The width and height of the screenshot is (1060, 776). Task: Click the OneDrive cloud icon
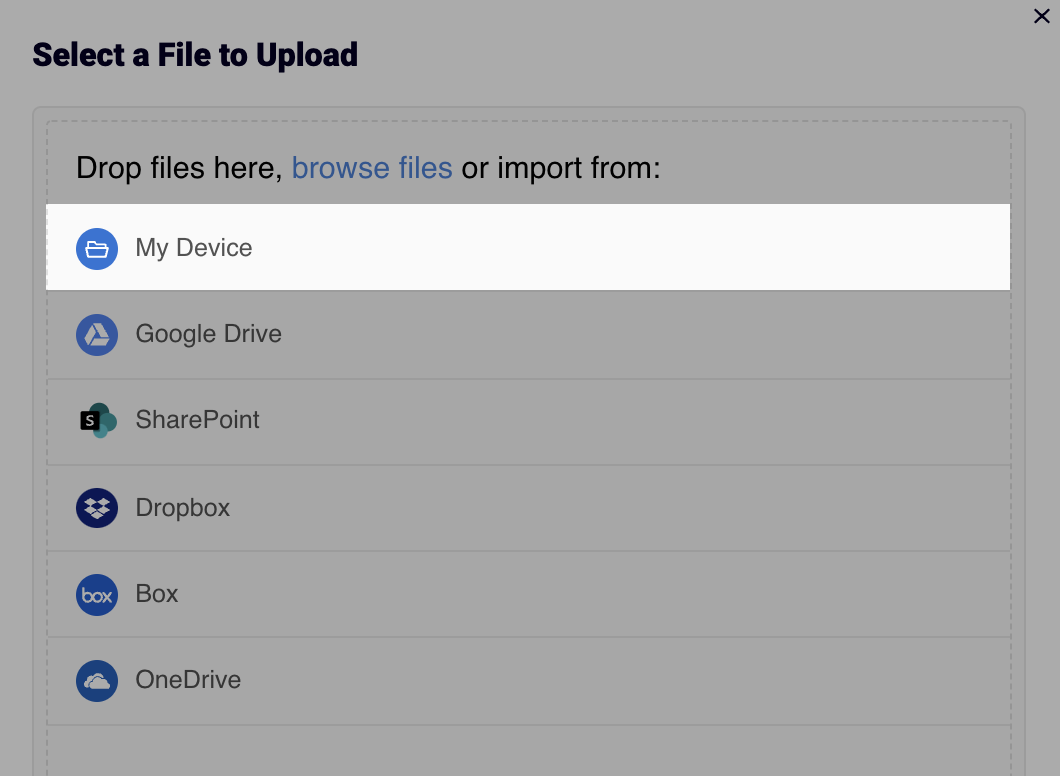tap(97, 681)
